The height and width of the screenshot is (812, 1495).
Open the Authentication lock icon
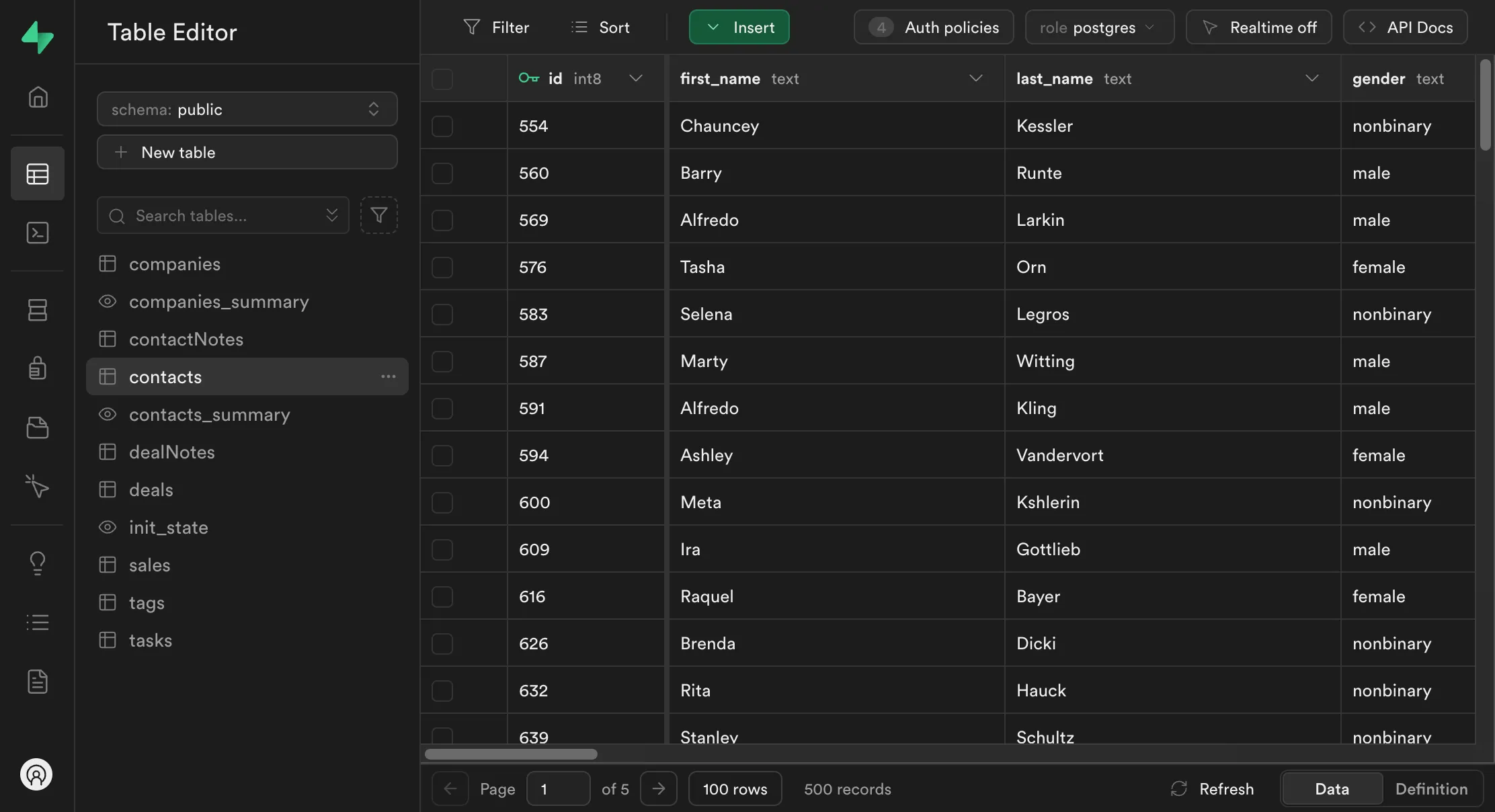pyautogui.click(x=38, y=368)
